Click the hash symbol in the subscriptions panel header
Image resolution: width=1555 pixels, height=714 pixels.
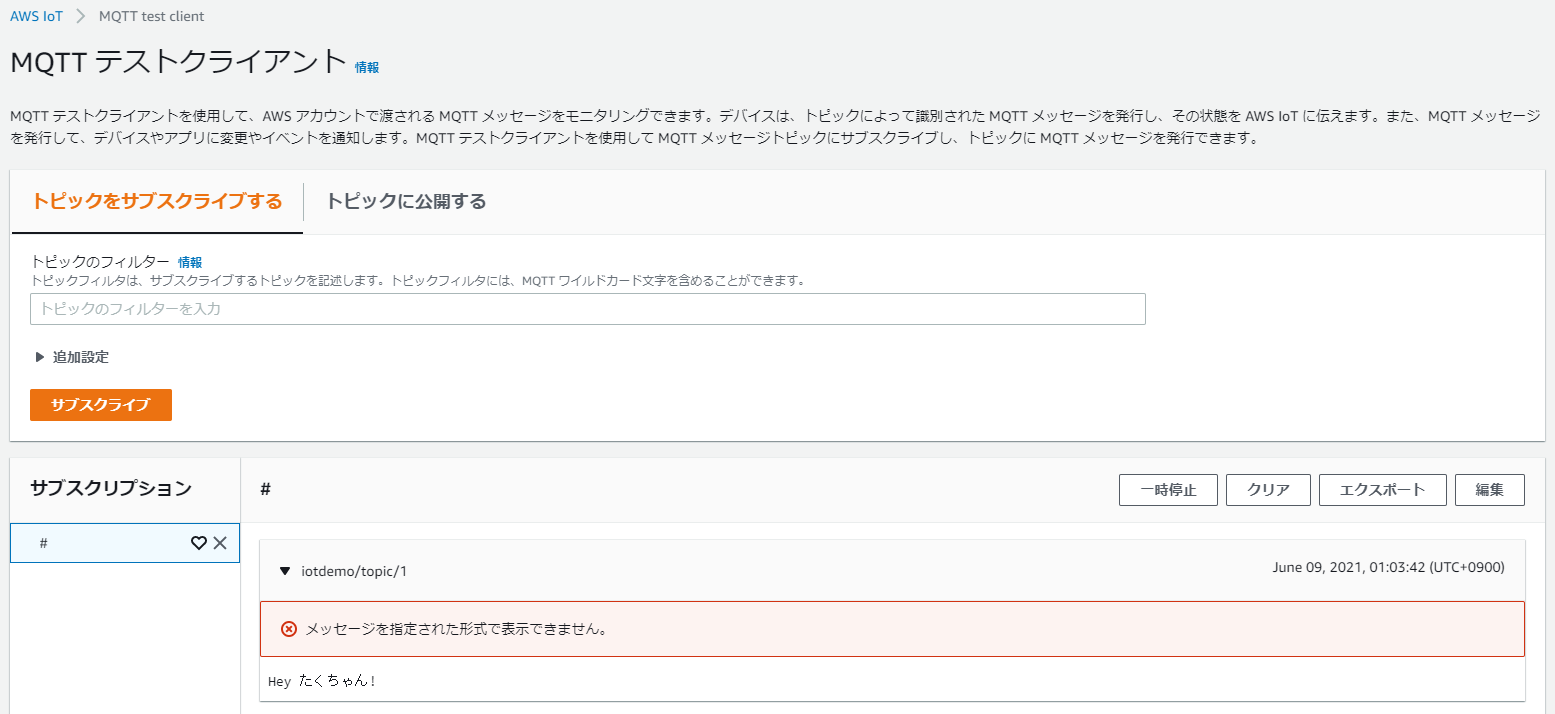click(x=264, y=489)
